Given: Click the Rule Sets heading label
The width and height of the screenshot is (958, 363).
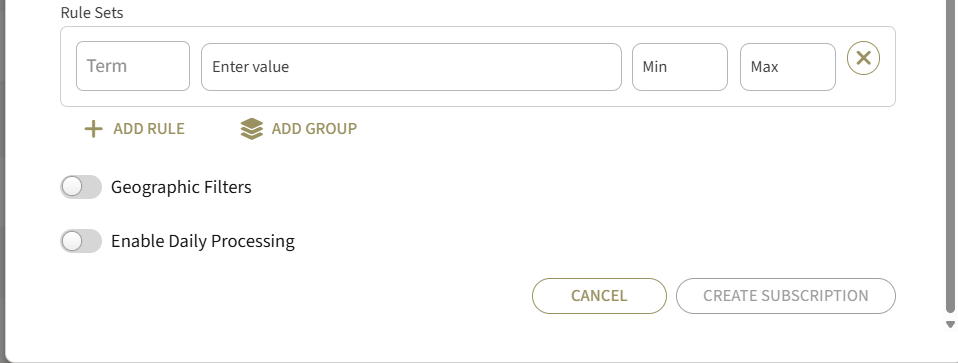Looking at the screenshot, I should (92, 13).
